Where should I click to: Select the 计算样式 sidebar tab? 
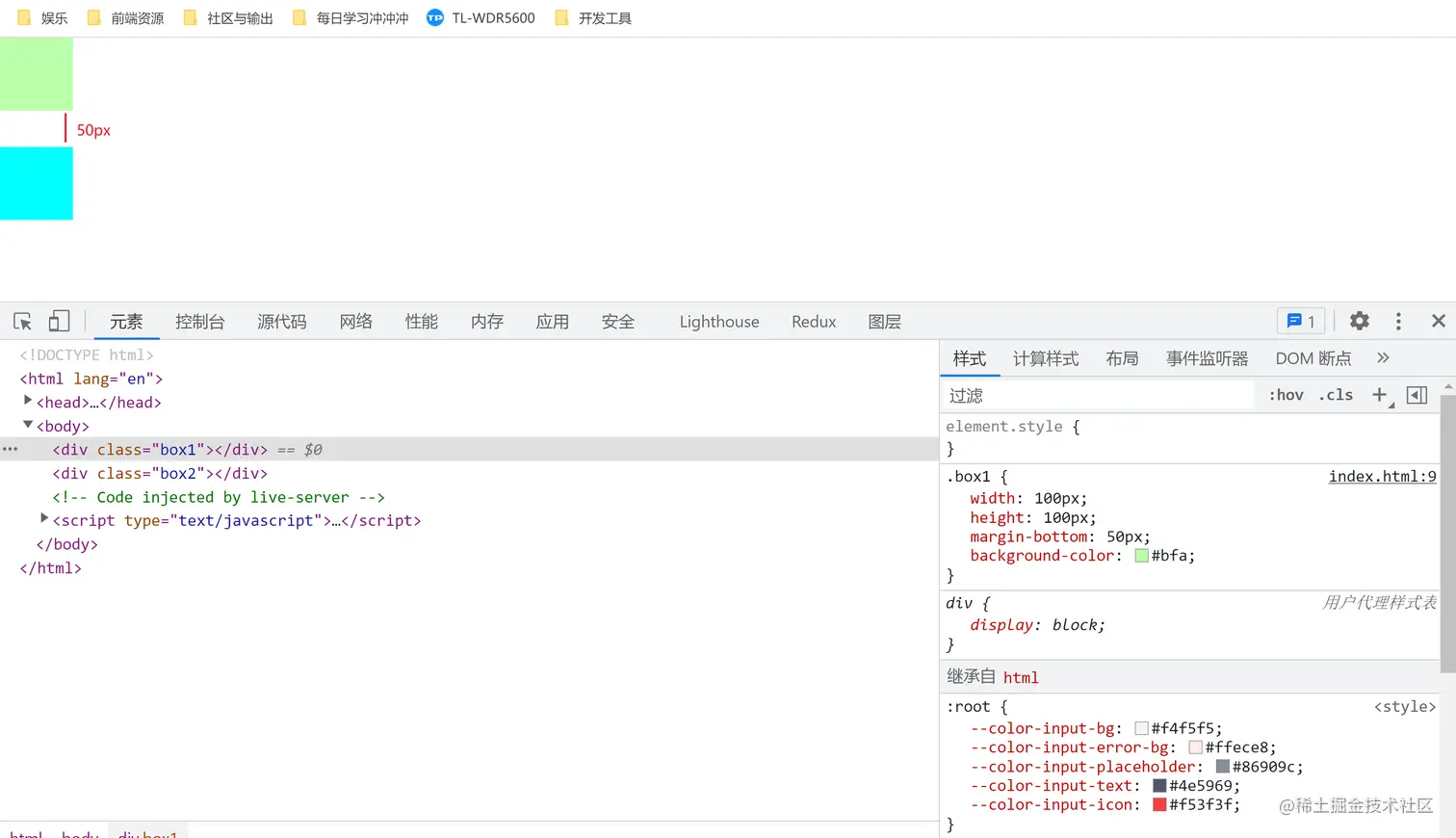[1046, 358]
